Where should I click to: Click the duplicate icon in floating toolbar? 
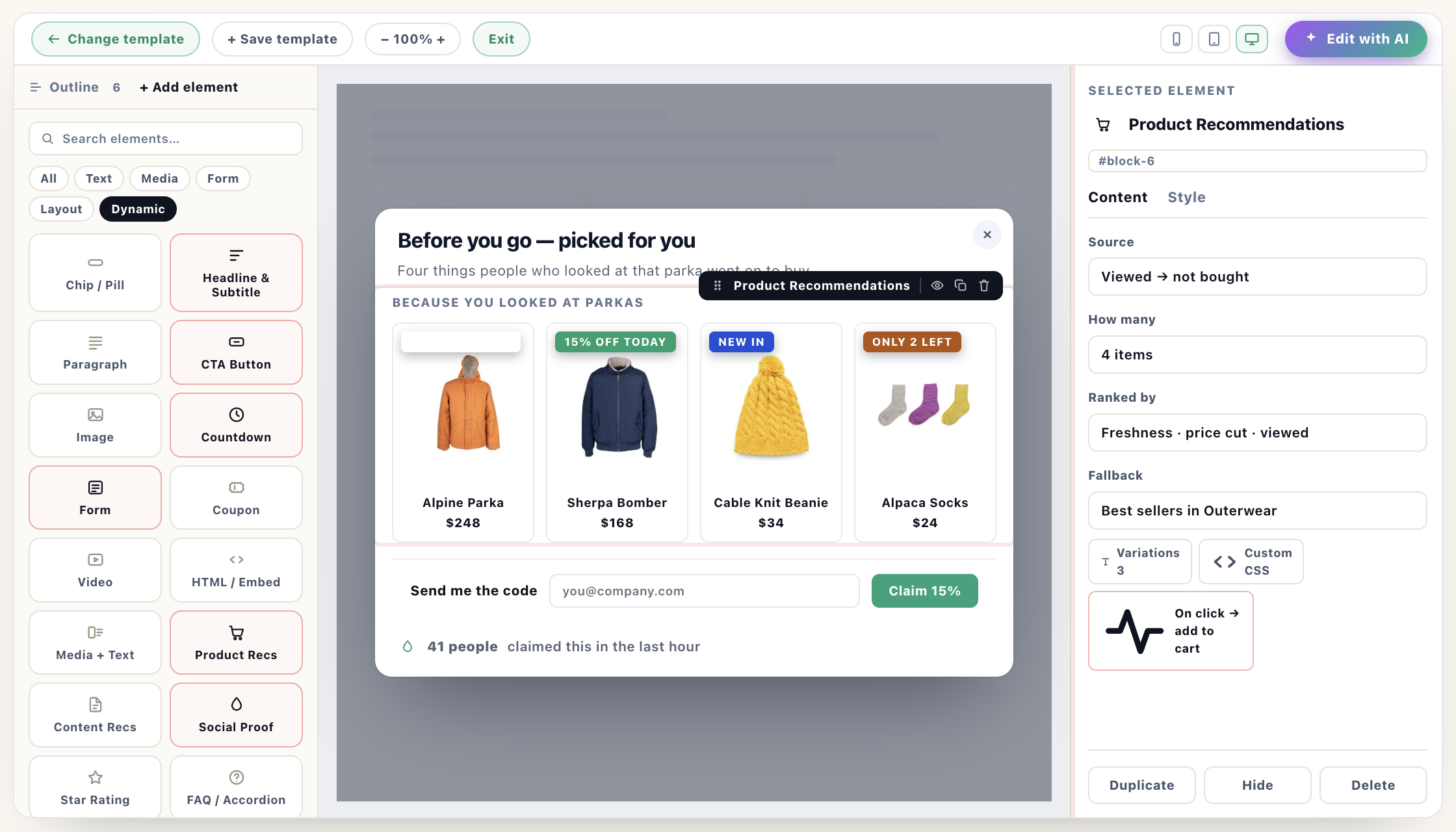pos(960,285)
